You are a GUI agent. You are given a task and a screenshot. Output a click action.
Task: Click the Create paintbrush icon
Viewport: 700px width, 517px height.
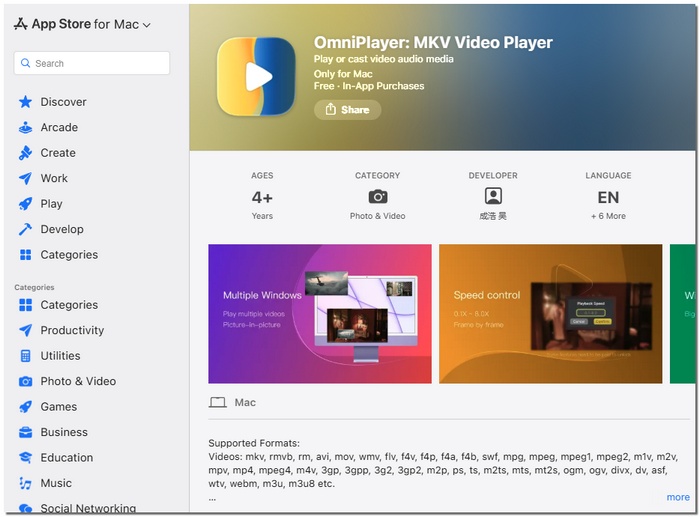(x=25, y=153)
